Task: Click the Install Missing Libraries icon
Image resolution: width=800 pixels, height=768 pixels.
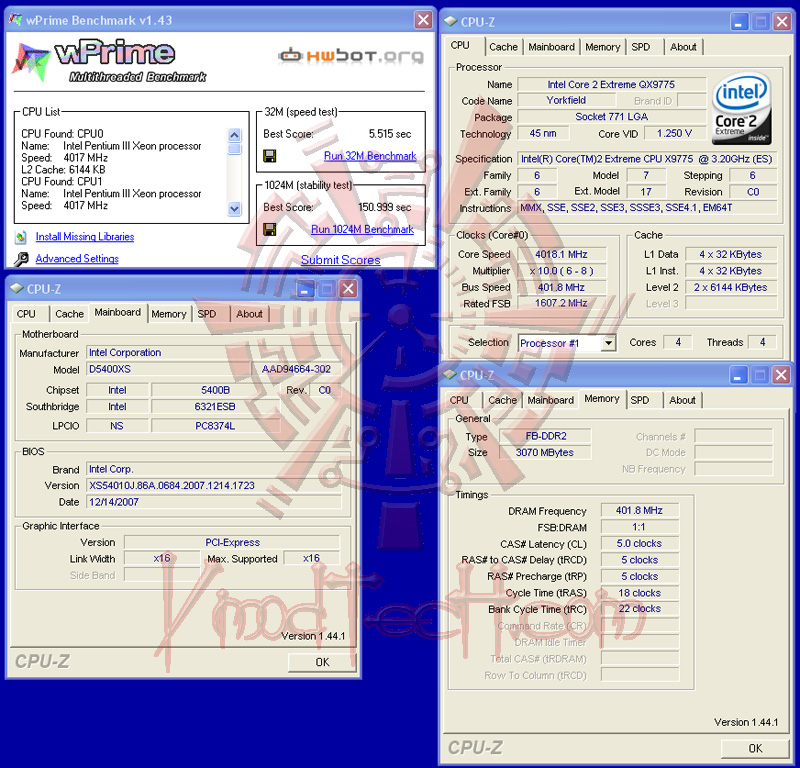Action: tap(21, 237)
